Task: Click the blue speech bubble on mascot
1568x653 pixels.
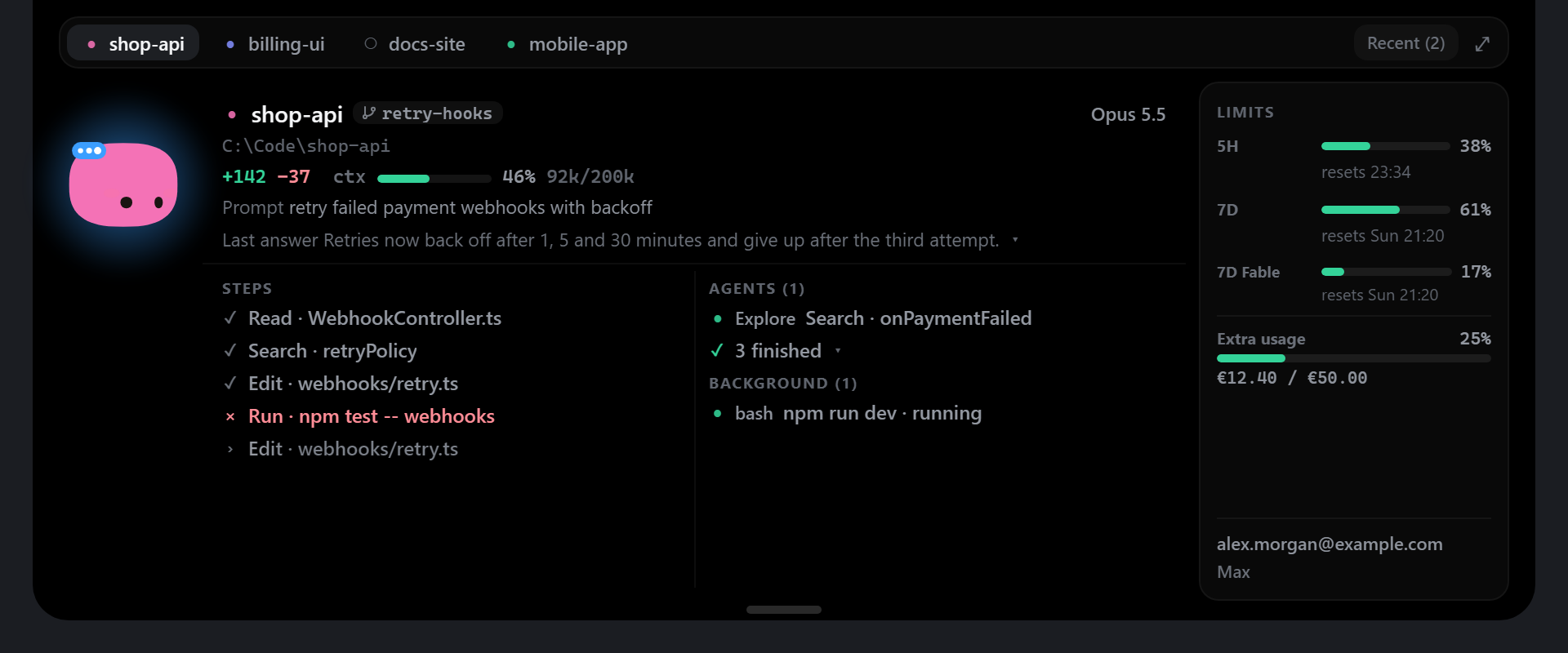Action: 88,150
